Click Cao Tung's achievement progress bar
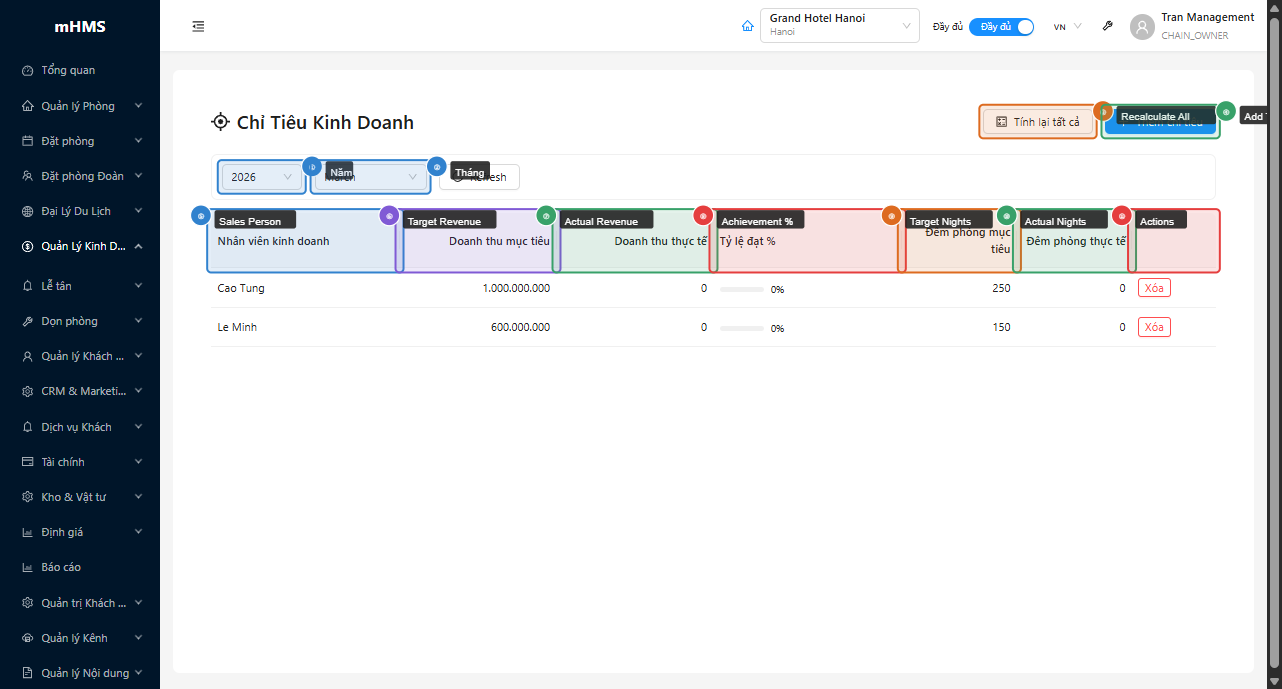Screen dimensions: 1282x689 742,289
